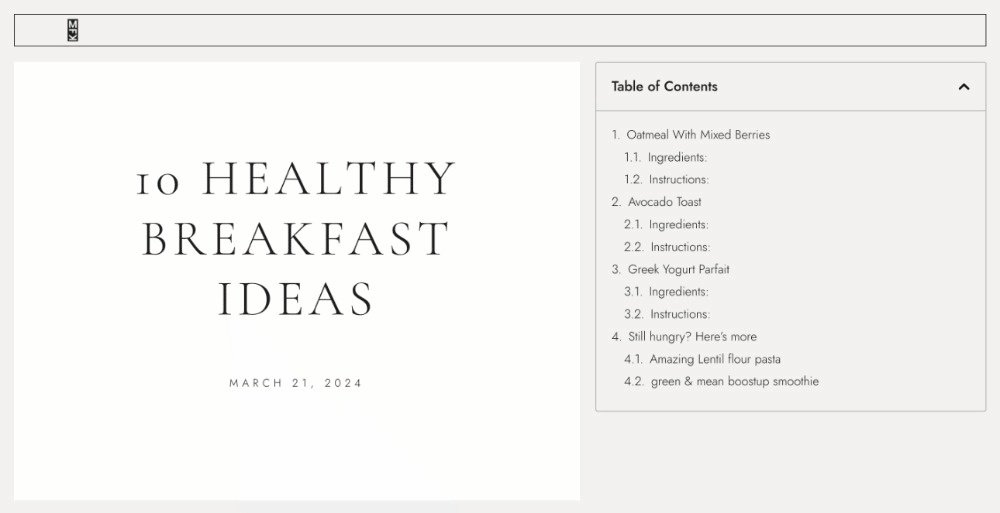Click the number 4 list marker
This screenshot has width=1000, height=513.
click(616, 336)
